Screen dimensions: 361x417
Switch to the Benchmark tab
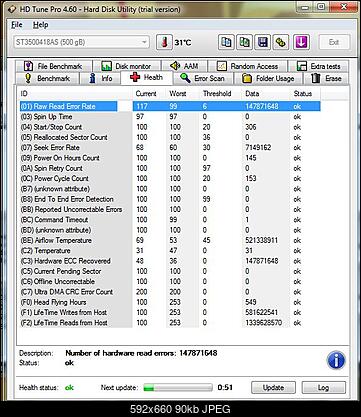47,78
